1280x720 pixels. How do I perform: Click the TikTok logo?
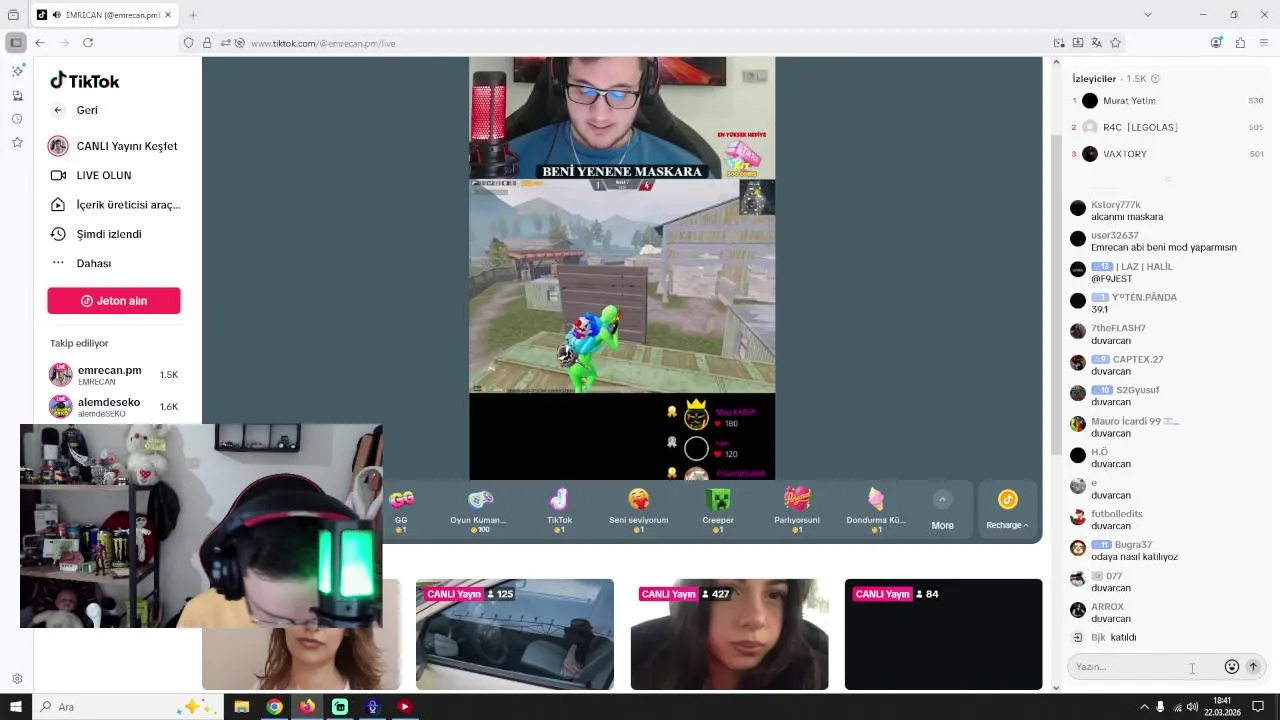pos(85,81)
